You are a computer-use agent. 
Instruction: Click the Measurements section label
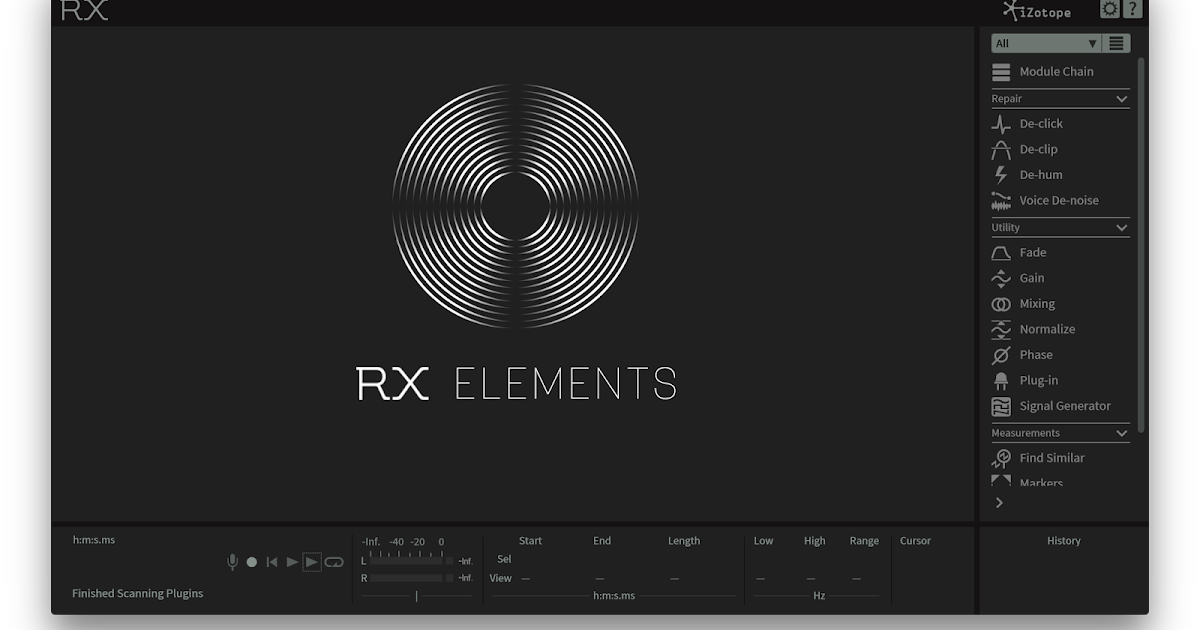click(x=1026, y=433)
